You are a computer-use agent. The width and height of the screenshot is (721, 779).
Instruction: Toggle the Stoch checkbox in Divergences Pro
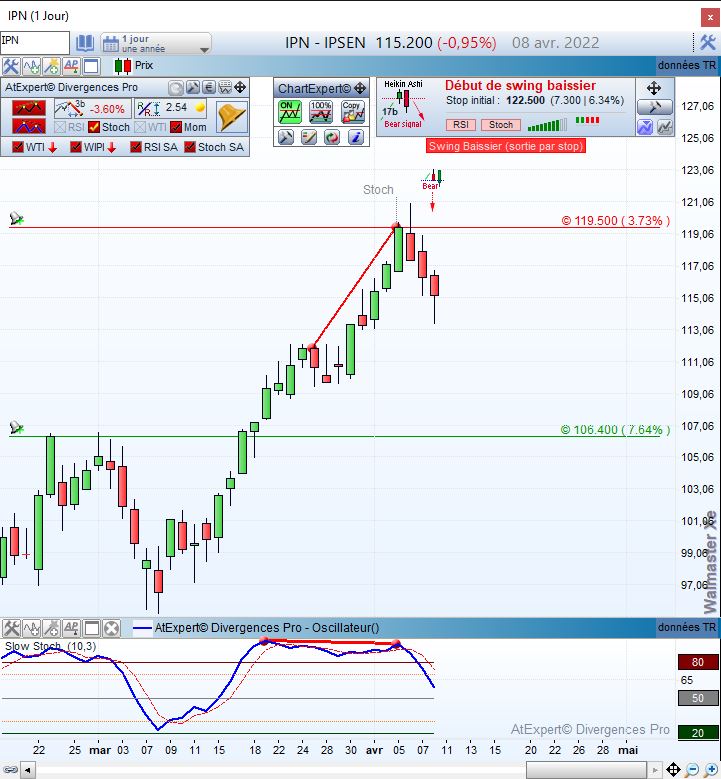[x=94, y=127]
